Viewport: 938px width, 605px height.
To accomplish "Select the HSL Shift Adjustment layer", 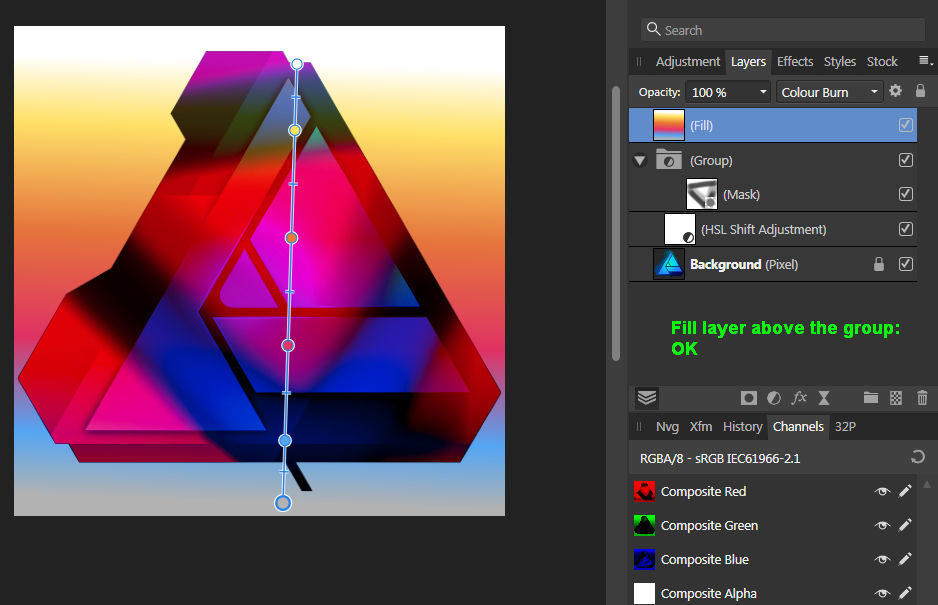I will pyautogui.click(x=772, y=229).
